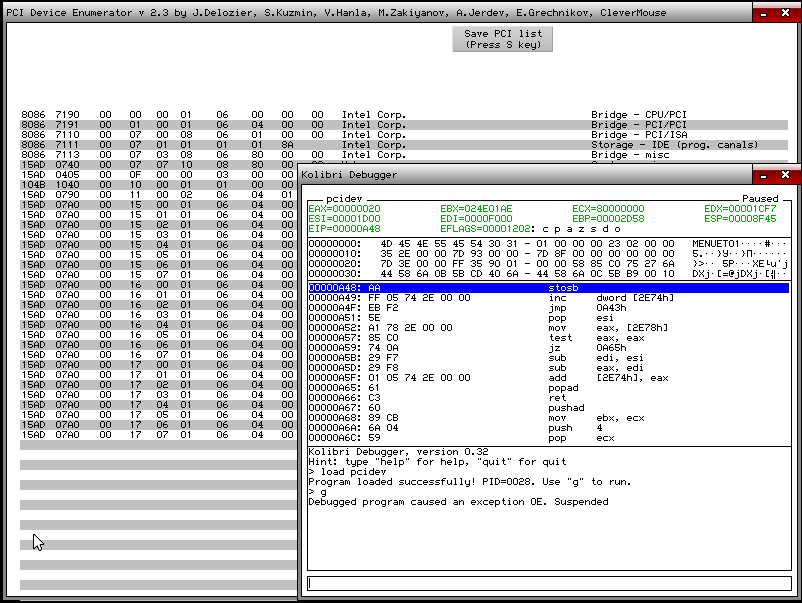Click the Save PCI list button

coord(503,39)
